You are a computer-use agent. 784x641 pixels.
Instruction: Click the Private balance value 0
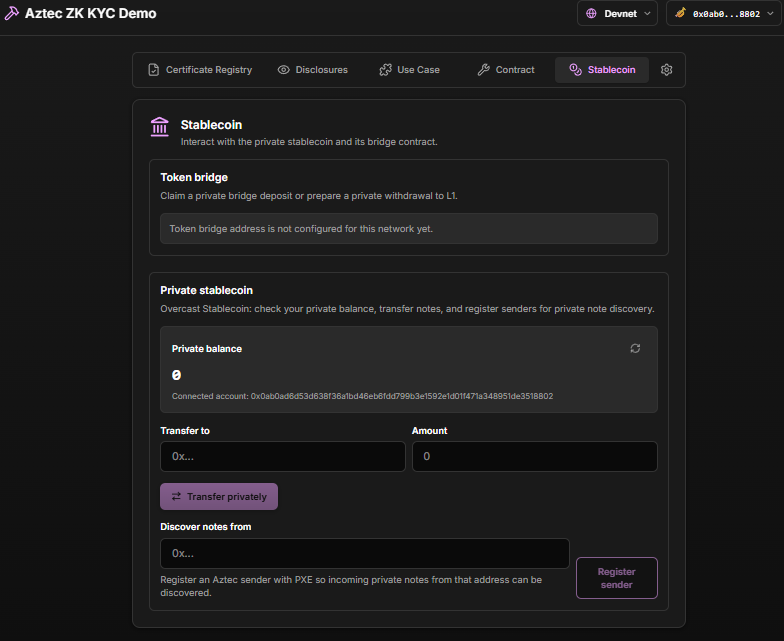(x=176, y=375)
